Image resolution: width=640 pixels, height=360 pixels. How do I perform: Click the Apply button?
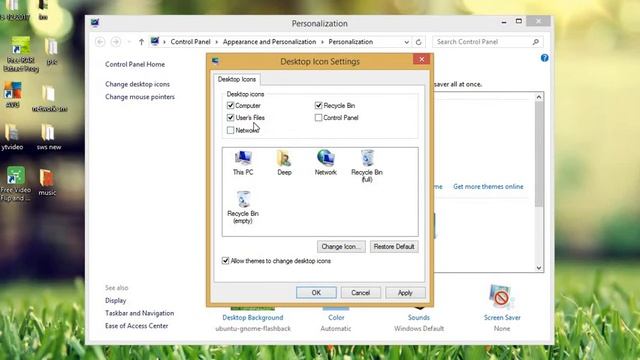tap(405, 293)
